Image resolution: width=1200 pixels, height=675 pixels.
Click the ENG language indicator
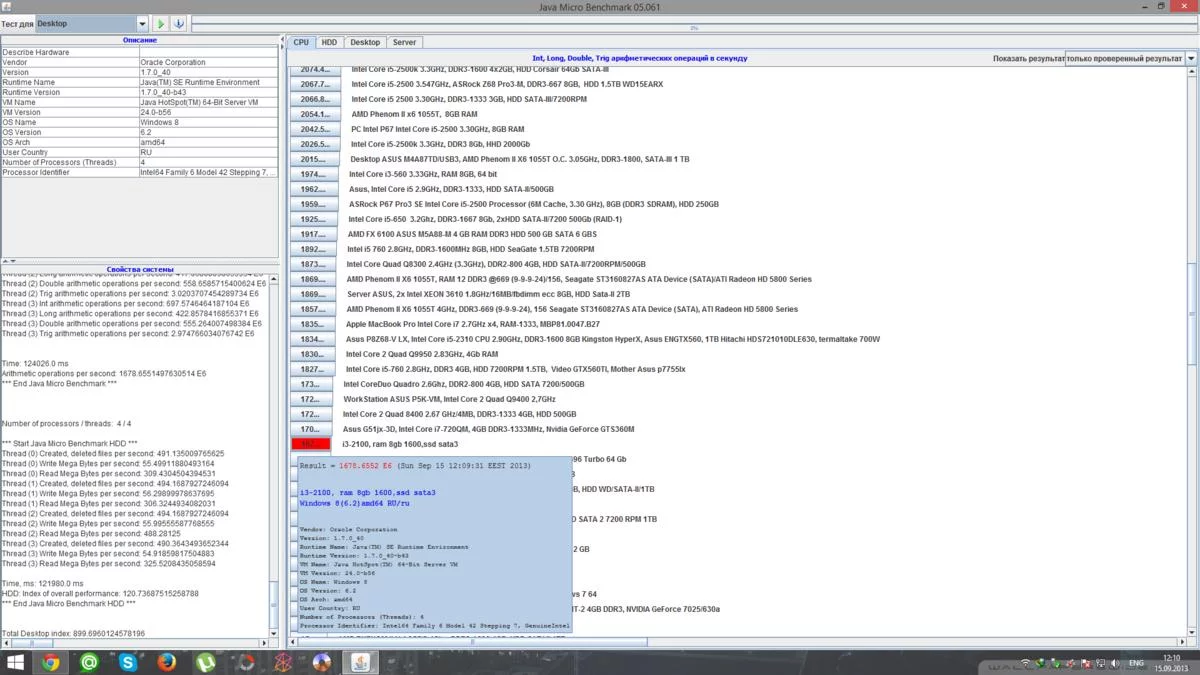(x=1137, y=663)
